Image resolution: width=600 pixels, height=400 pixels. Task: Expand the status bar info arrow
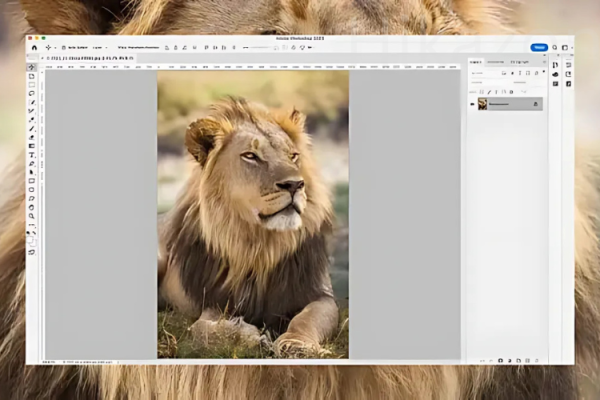(x=118, y=361)
